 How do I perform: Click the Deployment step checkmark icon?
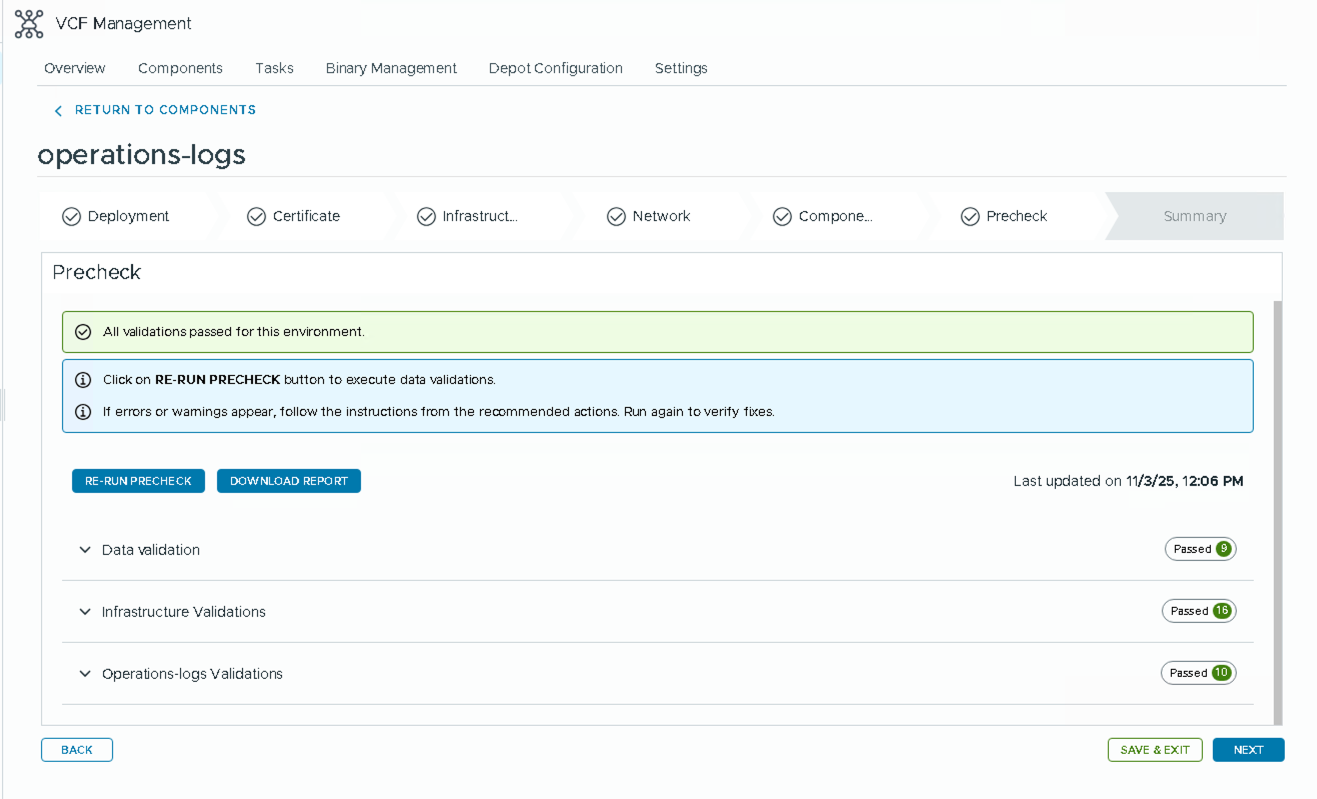click(71, 217)
